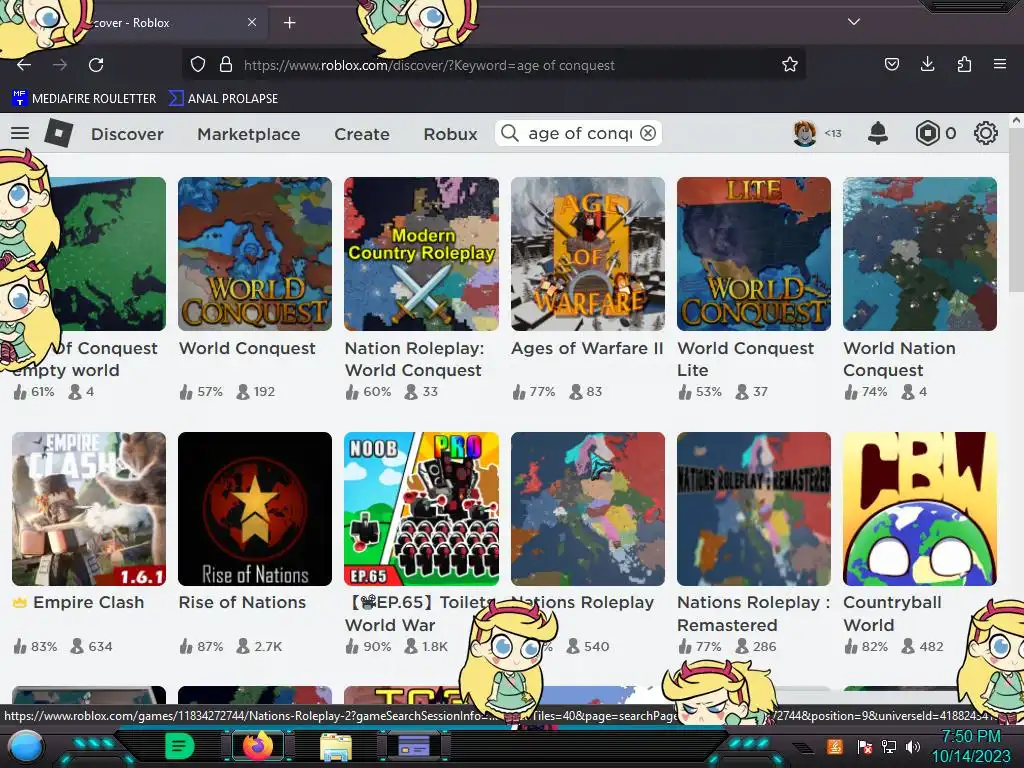Click the page vertical scrollbar thumb
Image resolution: width=1024 pixels, height=768 pixels.
click(1016, 209)
